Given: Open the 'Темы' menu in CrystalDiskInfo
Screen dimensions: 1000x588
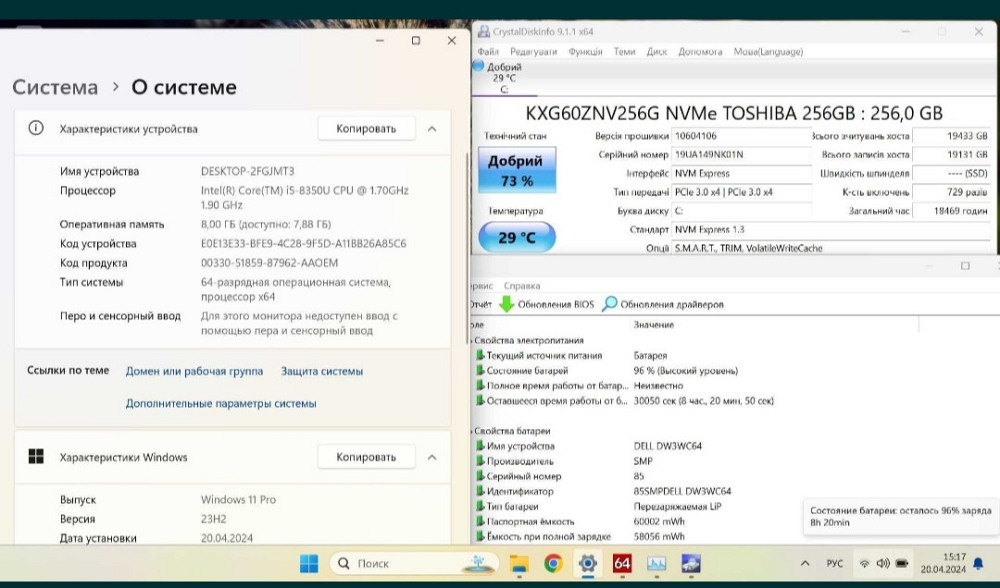Looking at the screenshot, I should [624, 51].
